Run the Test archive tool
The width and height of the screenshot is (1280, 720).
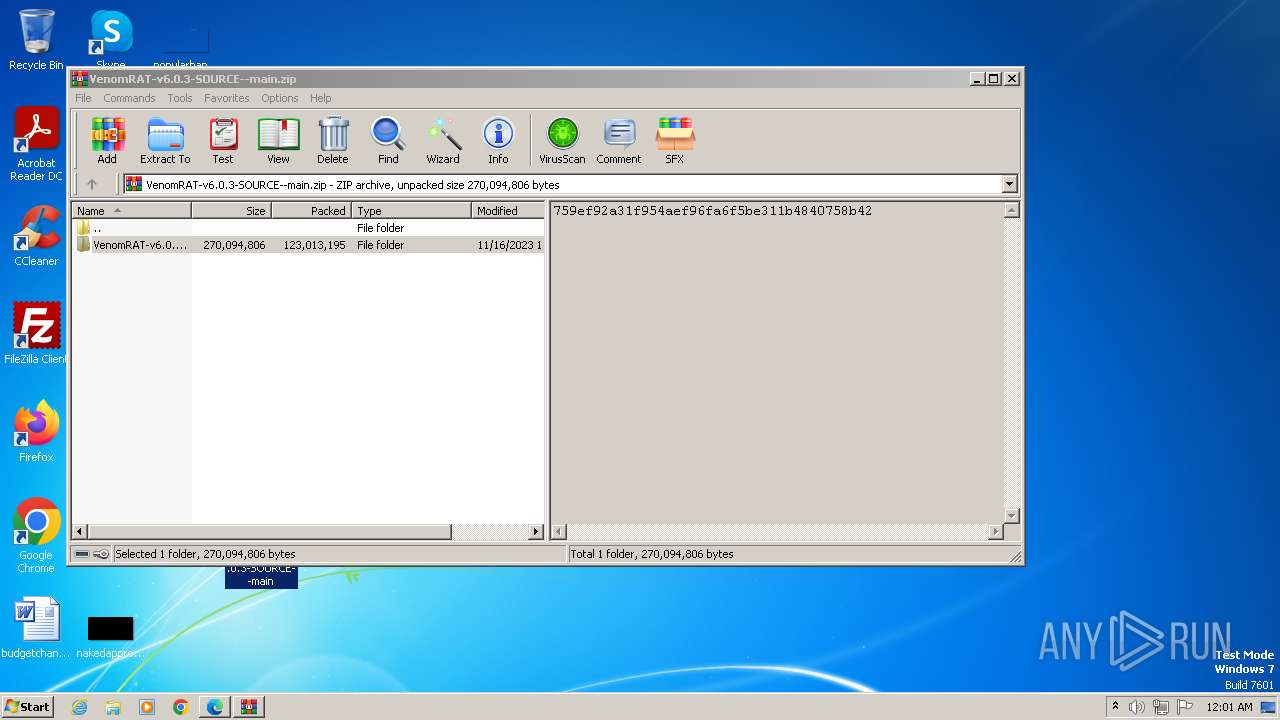tap(223, 140)
